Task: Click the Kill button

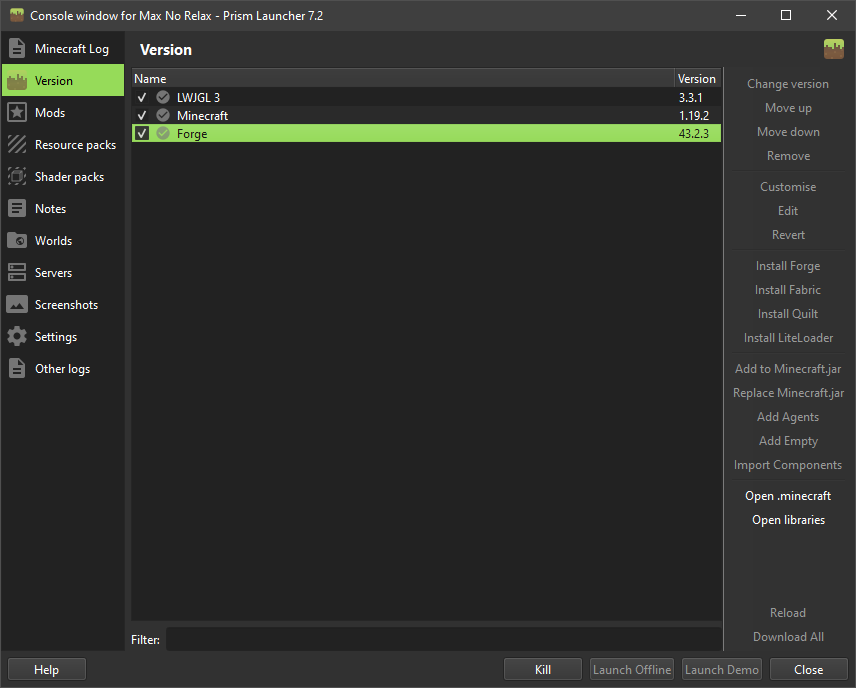Action: [x=543, y=669]
